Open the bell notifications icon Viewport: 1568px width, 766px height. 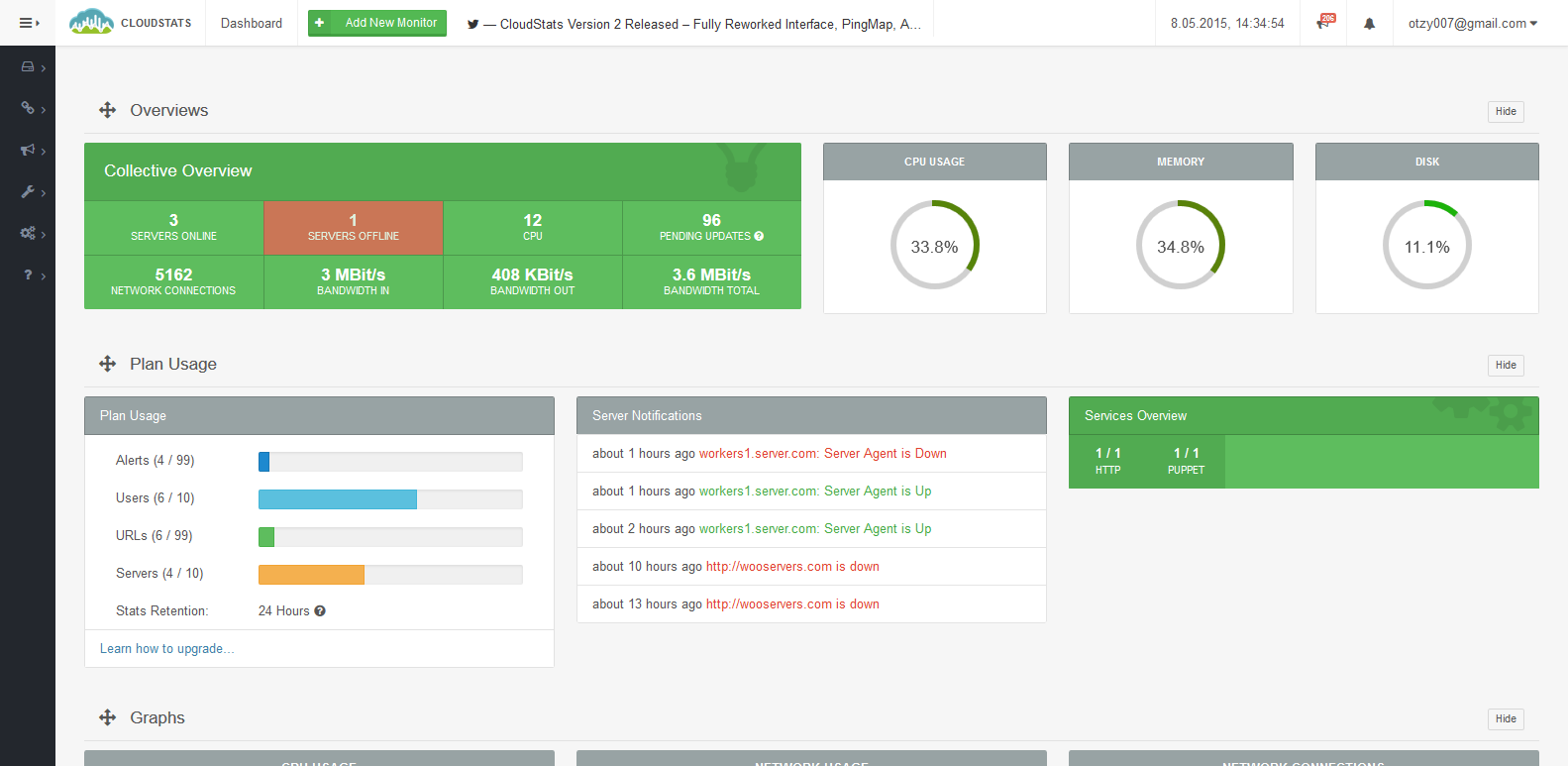pos(1369,24)
